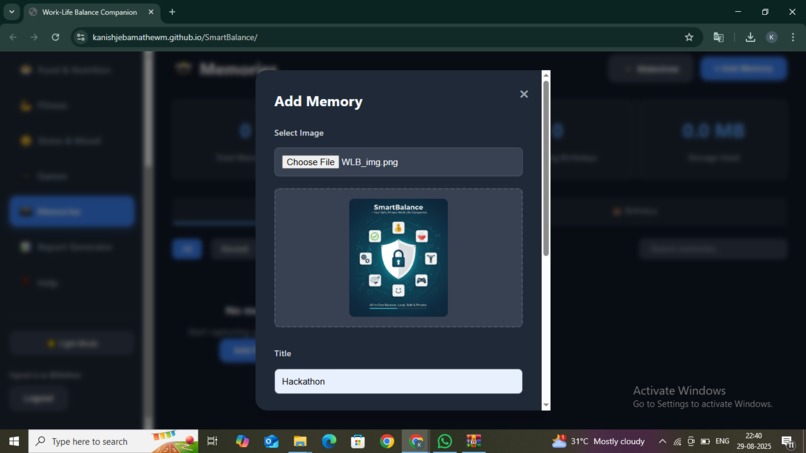Click the SmartBalance image preview thumbnail
This screenshot has height=453, width=806.
[398, 258]
